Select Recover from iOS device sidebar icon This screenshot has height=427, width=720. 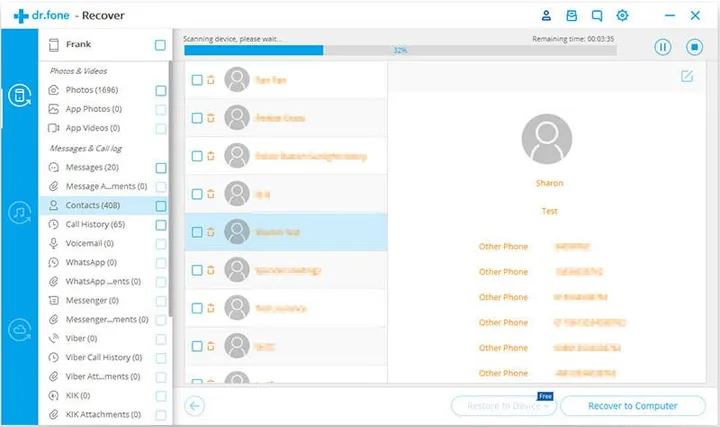(x=19, y=96)
